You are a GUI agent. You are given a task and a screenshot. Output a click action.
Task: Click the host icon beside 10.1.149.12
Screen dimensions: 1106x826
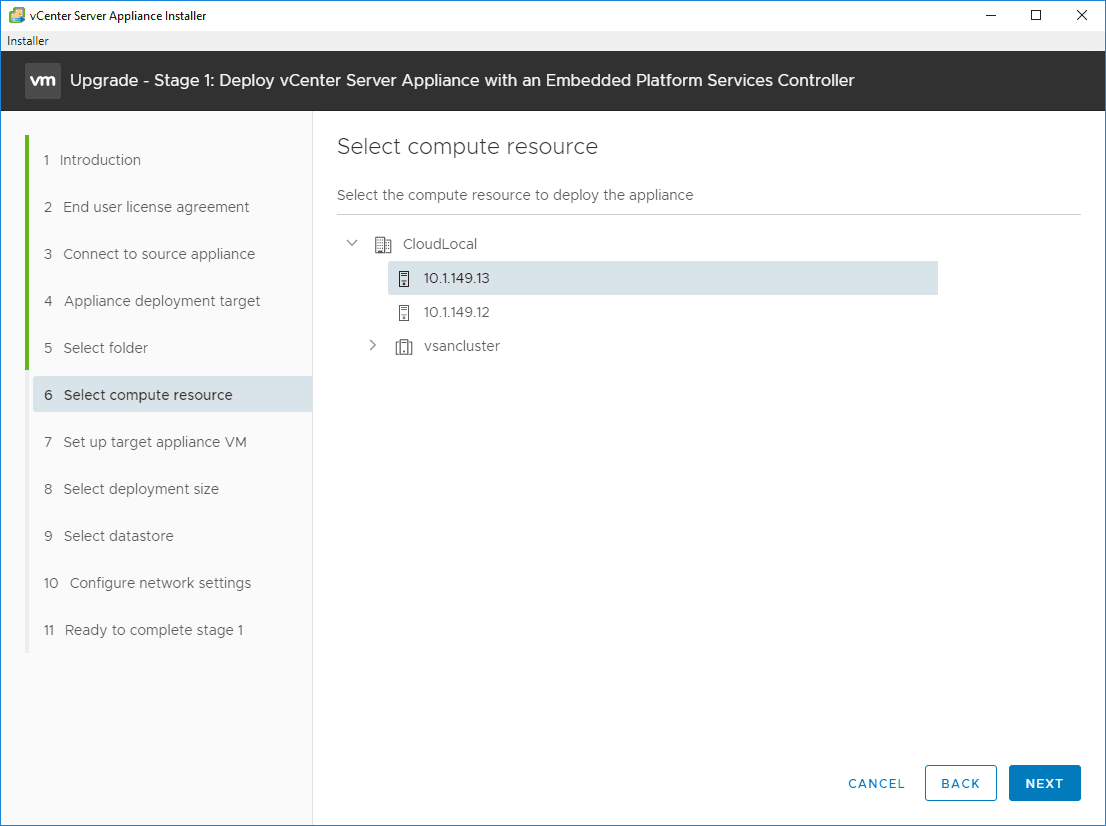click(x=404, y=313)
